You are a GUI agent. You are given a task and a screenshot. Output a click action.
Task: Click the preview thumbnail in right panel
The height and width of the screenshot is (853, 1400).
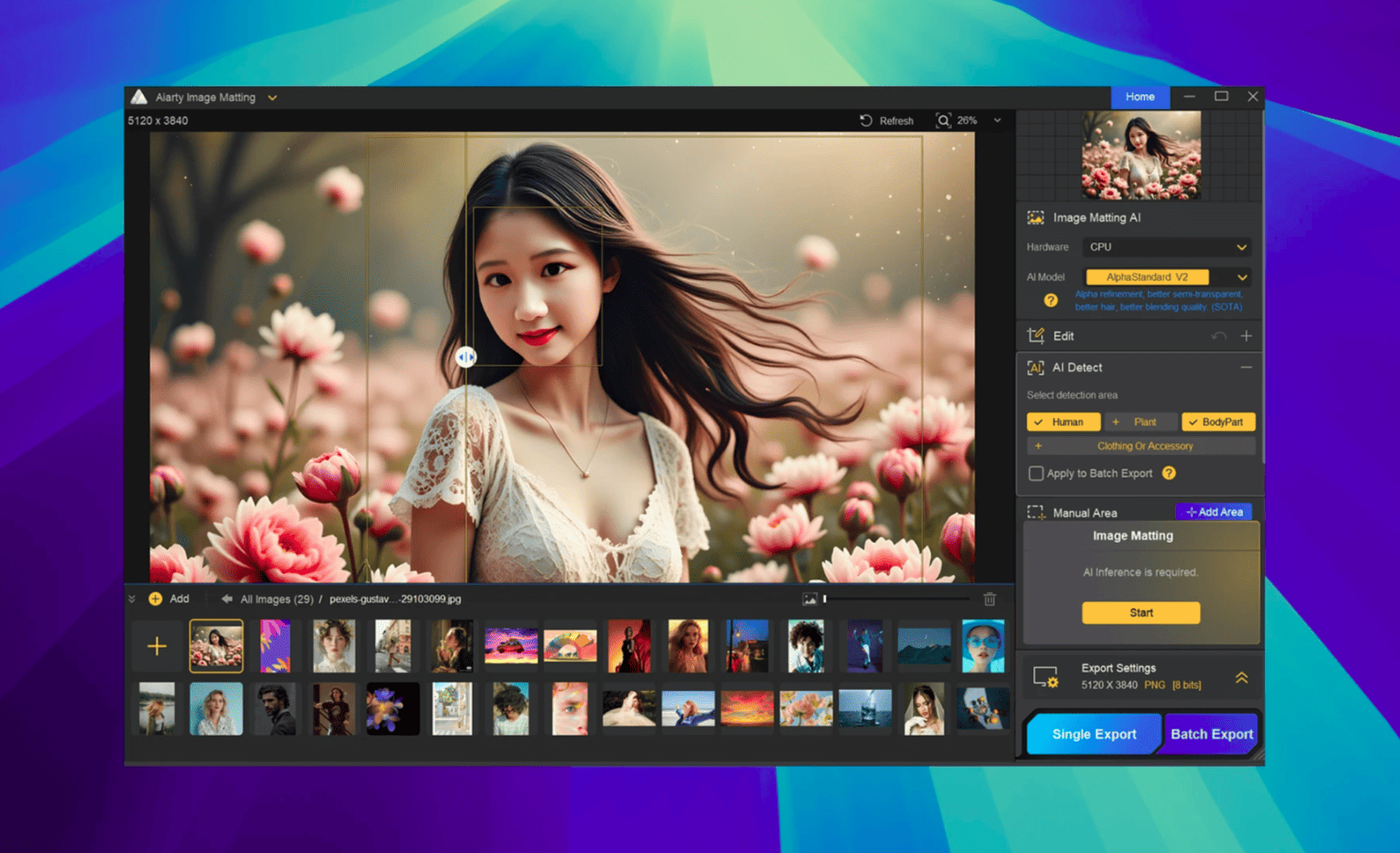tap(1141, 155)
